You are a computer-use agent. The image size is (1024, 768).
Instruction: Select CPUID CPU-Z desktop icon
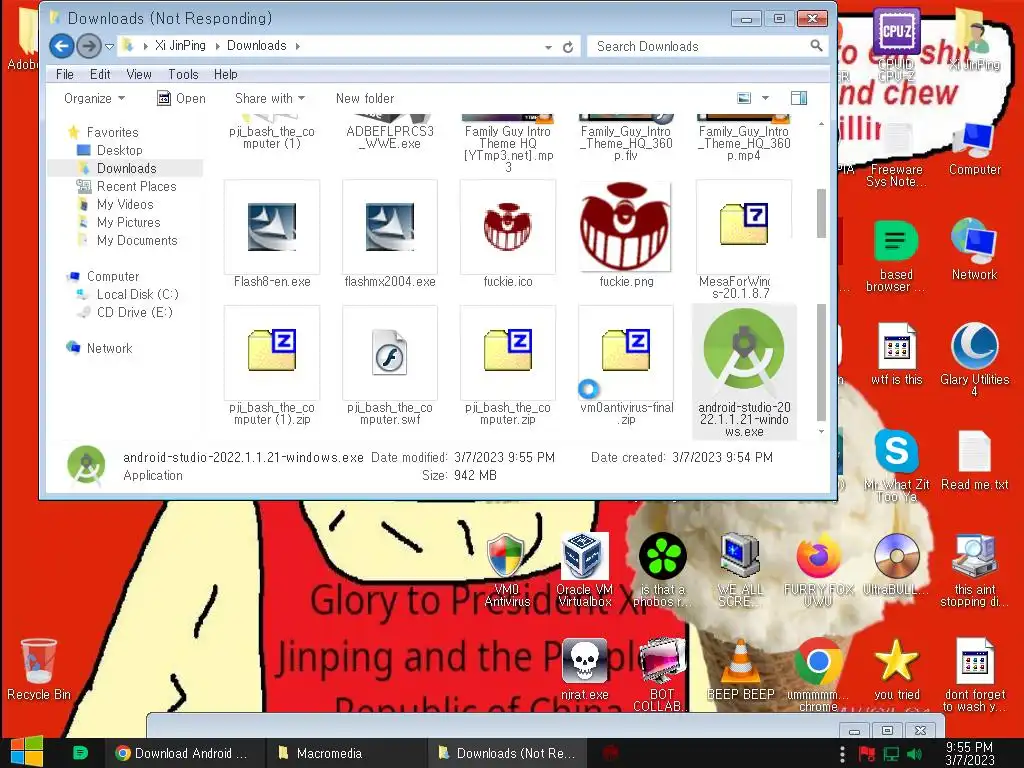click(896, 46)
